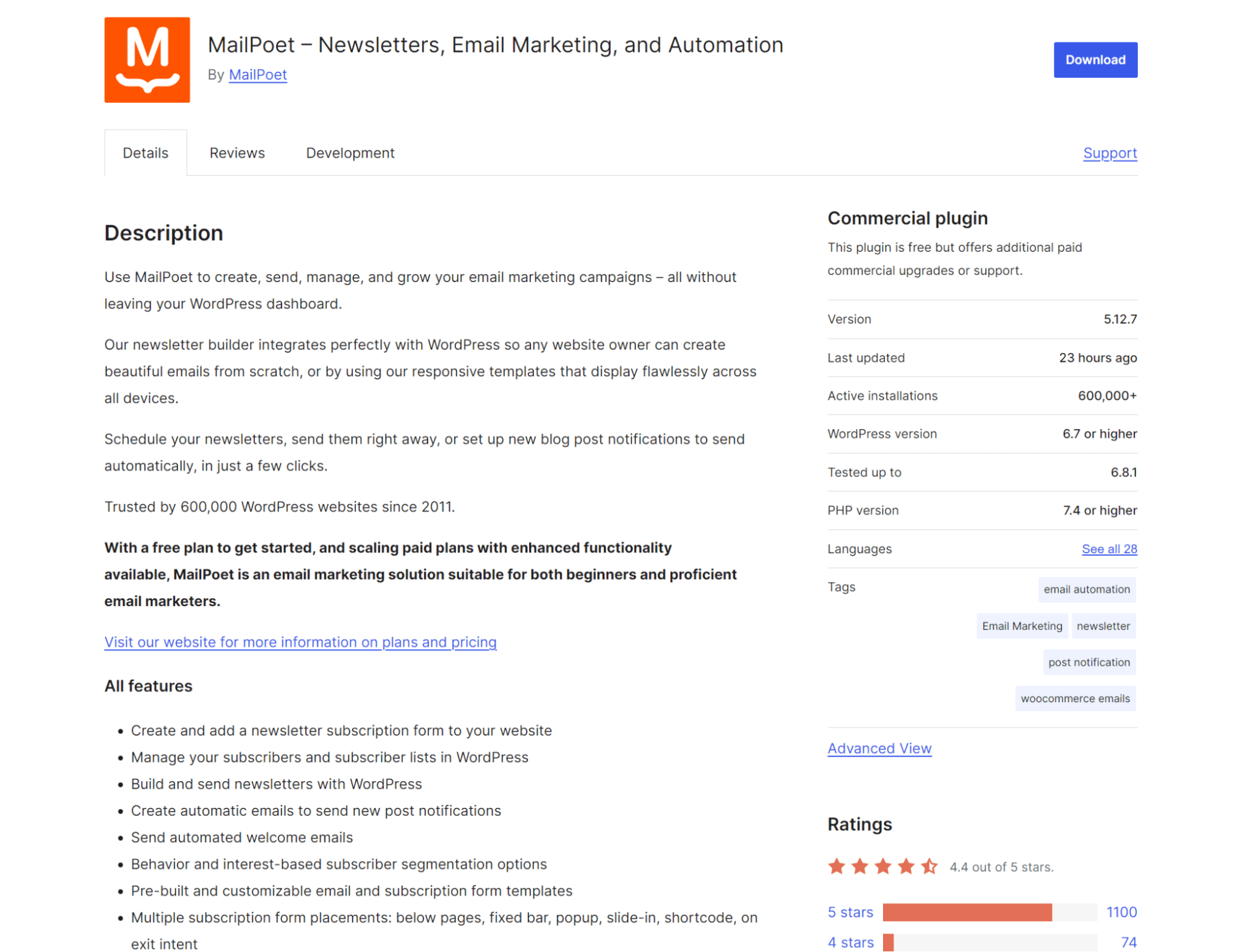This screenshot has height=952, width=1237.
Task: Open the 4 stars reviews link
Action: pyautogui.click(x=850, y=942)
